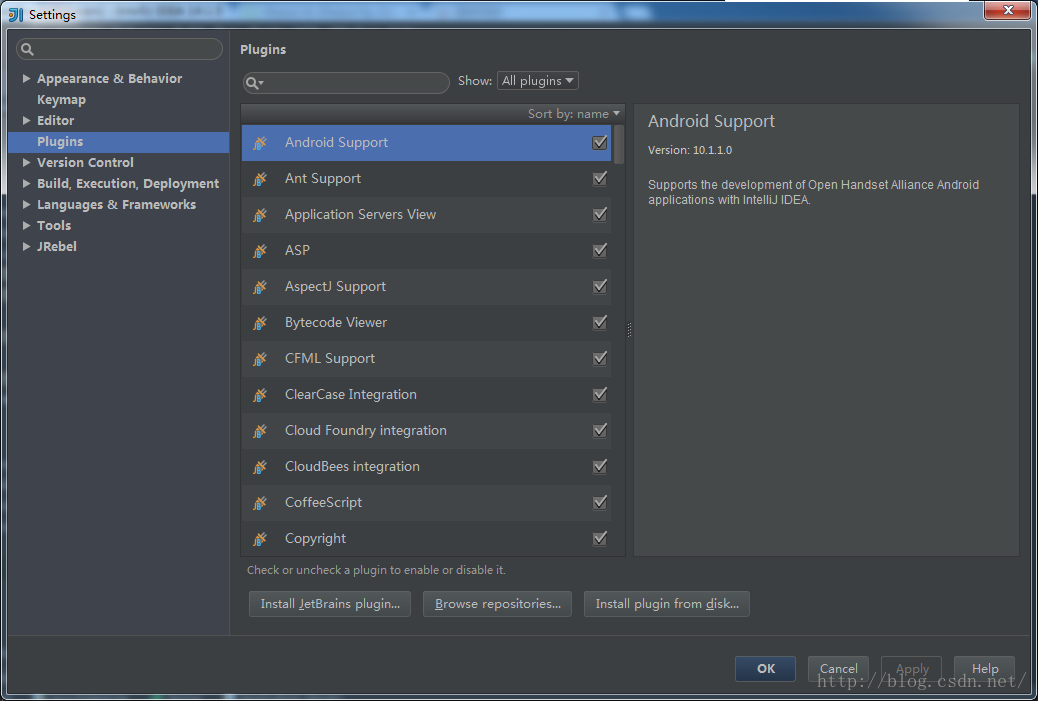Expand the Editor tree arrow

(x=26, y=120)
